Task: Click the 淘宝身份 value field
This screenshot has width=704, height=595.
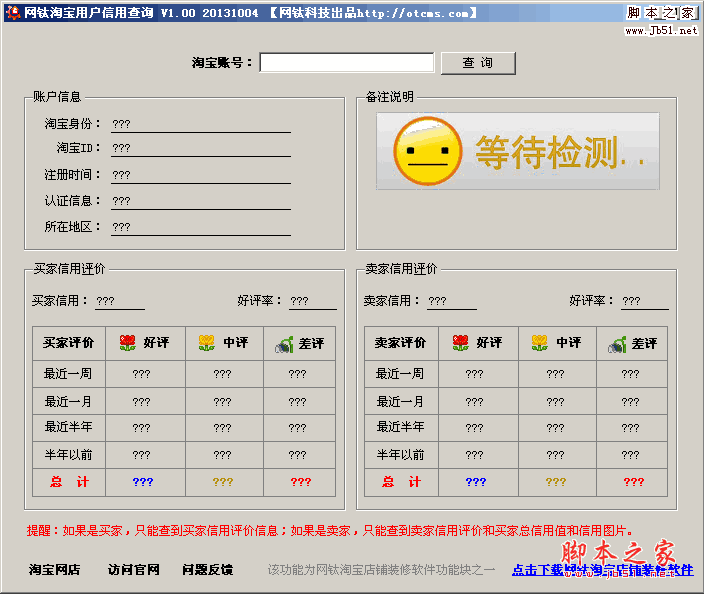Action: 201,124
